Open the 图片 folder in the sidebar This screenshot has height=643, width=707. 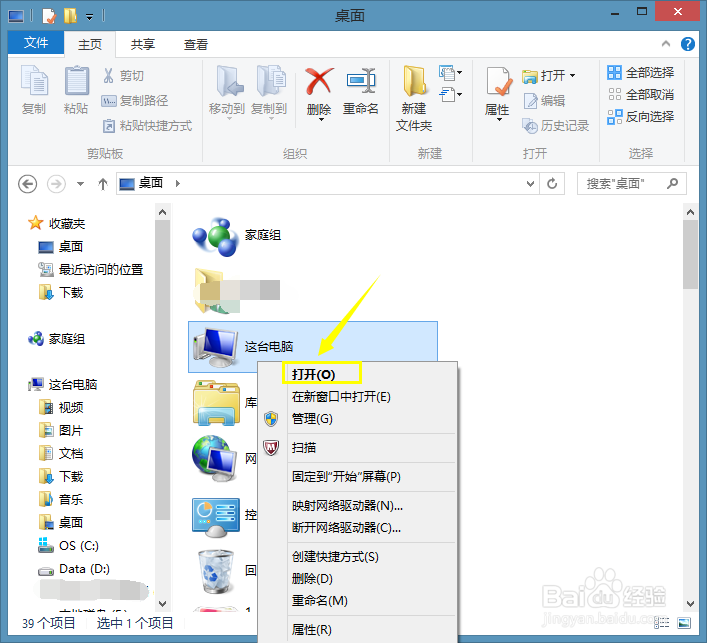coord(61,431)
